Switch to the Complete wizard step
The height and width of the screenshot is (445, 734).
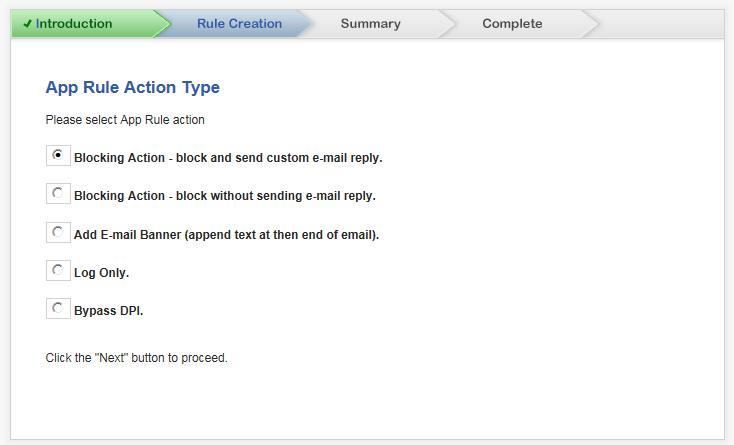pyautogui.click(x=512, y=23)
